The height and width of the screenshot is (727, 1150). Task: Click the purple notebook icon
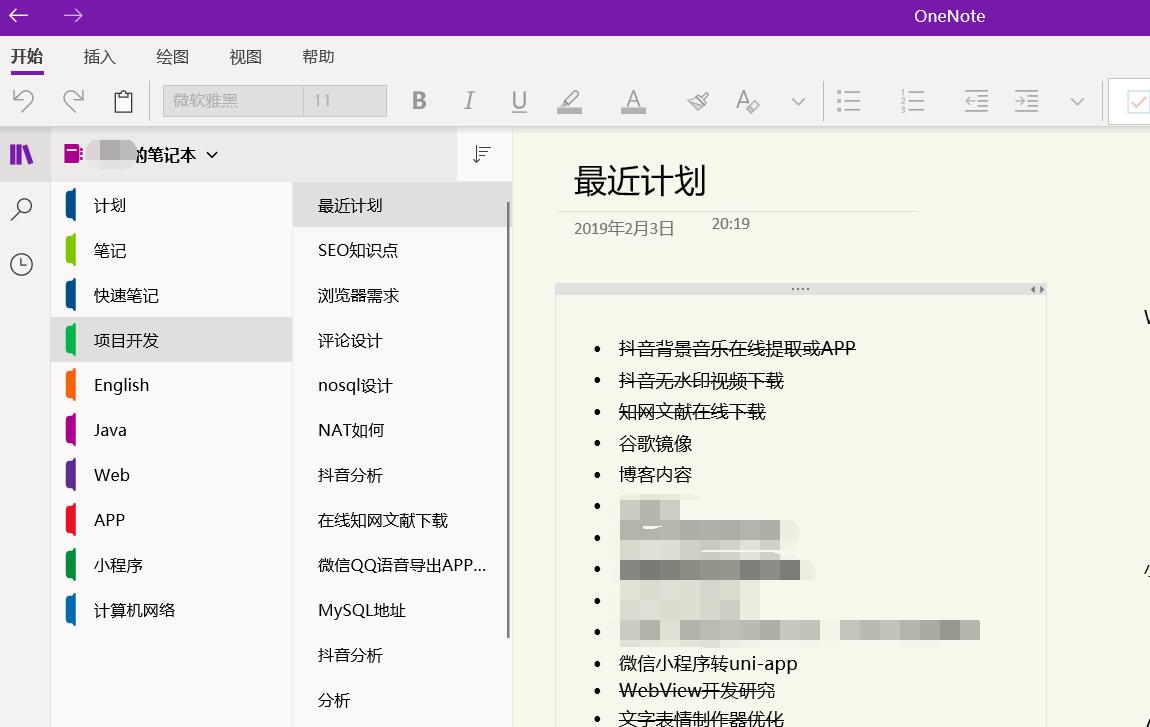click(x=73, y=154)
